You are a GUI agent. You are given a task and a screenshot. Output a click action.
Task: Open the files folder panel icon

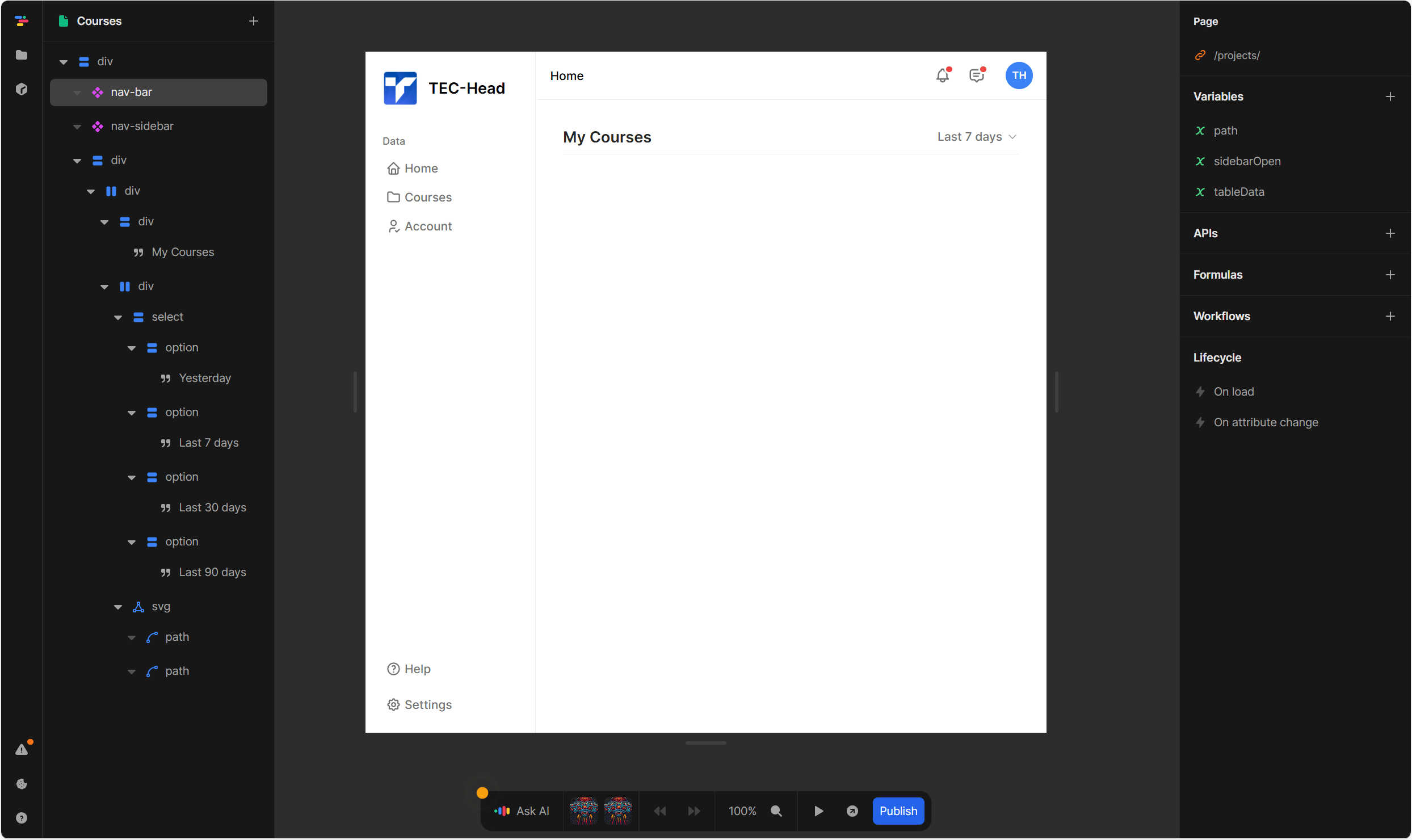pos(22,55)
